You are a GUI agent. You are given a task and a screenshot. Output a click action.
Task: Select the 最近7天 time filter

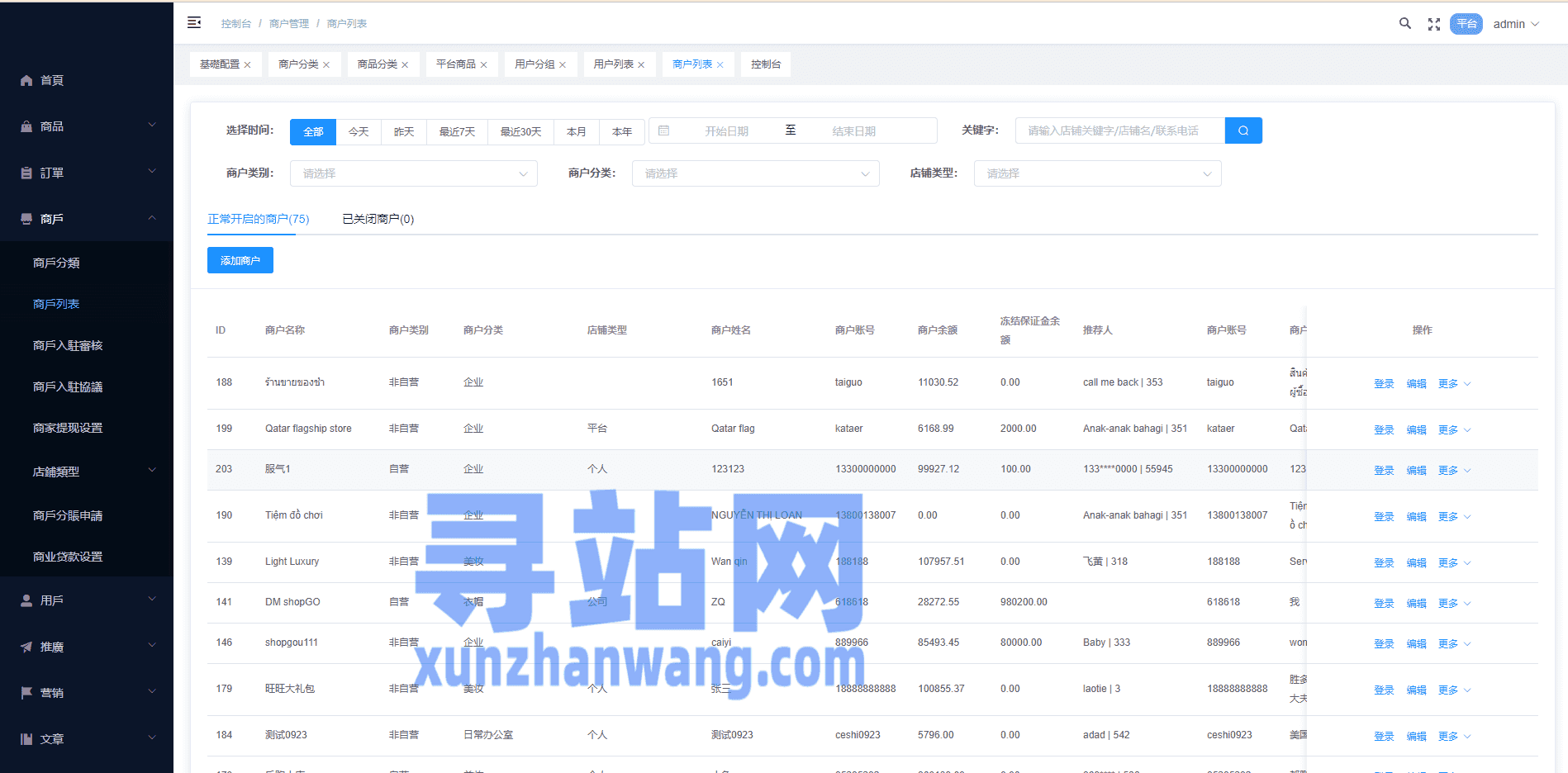tap(457, 131)
